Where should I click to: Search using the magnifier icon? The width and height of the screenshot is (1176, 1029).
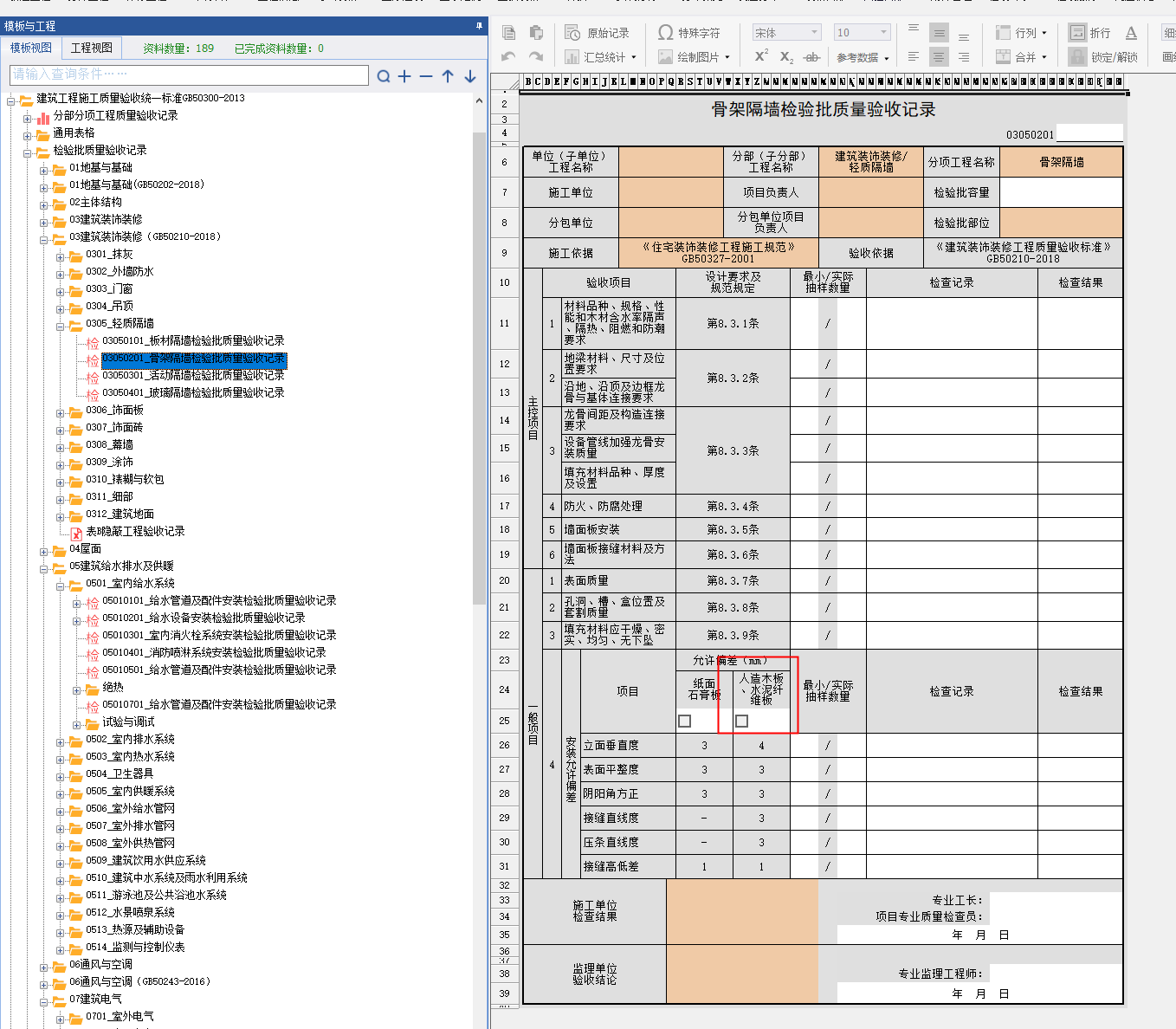[x=384, y=76]
